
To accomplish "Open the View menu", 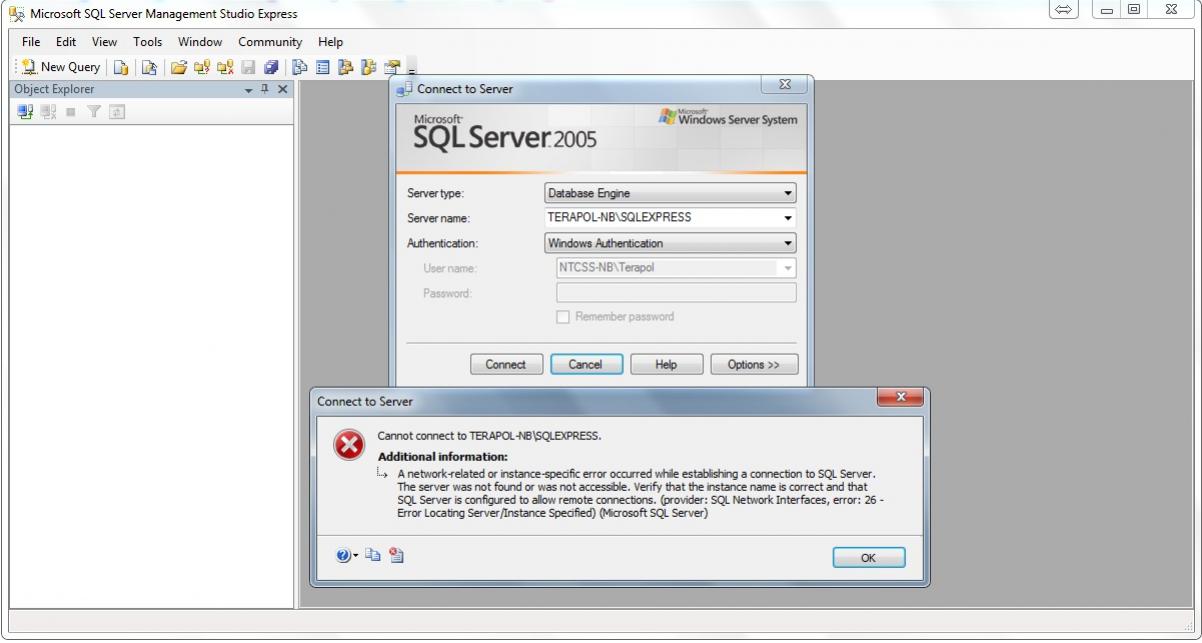I will (x=104, y=42).
